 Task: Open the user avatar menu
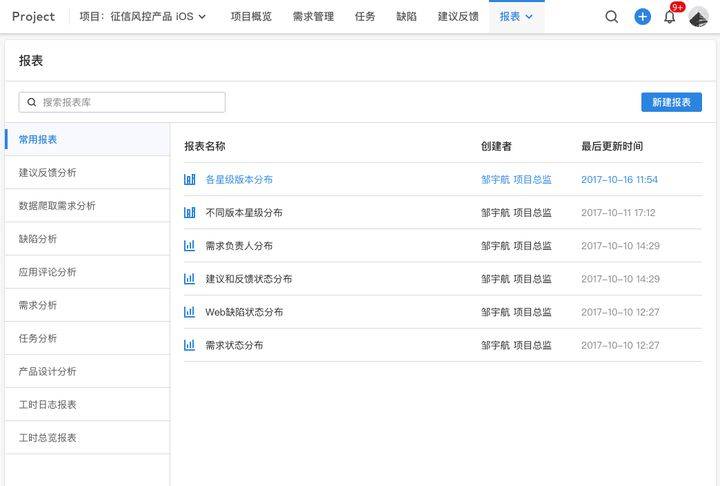pos(698,17)
